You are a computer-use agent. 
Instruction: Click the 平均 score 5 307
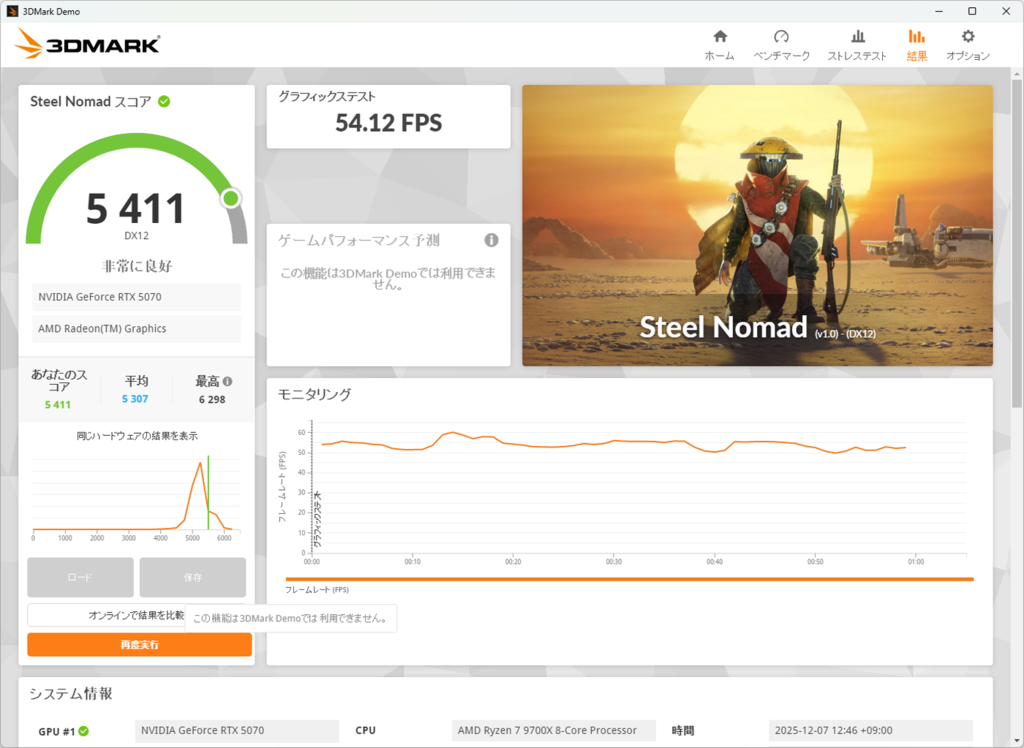pos(135,399)
